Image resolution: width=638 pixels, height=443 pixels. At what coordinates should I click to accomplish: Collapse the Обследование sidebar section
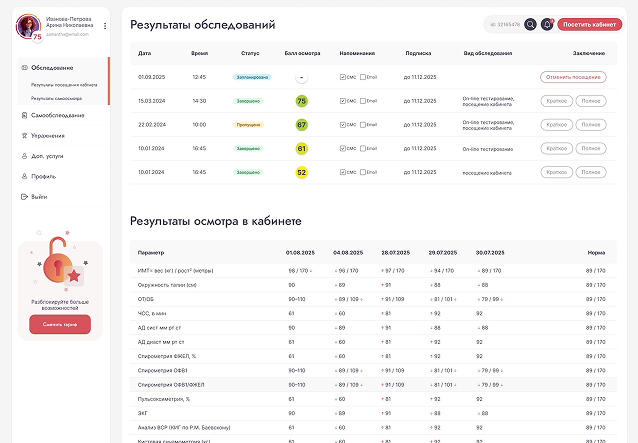tap(52, 67)
